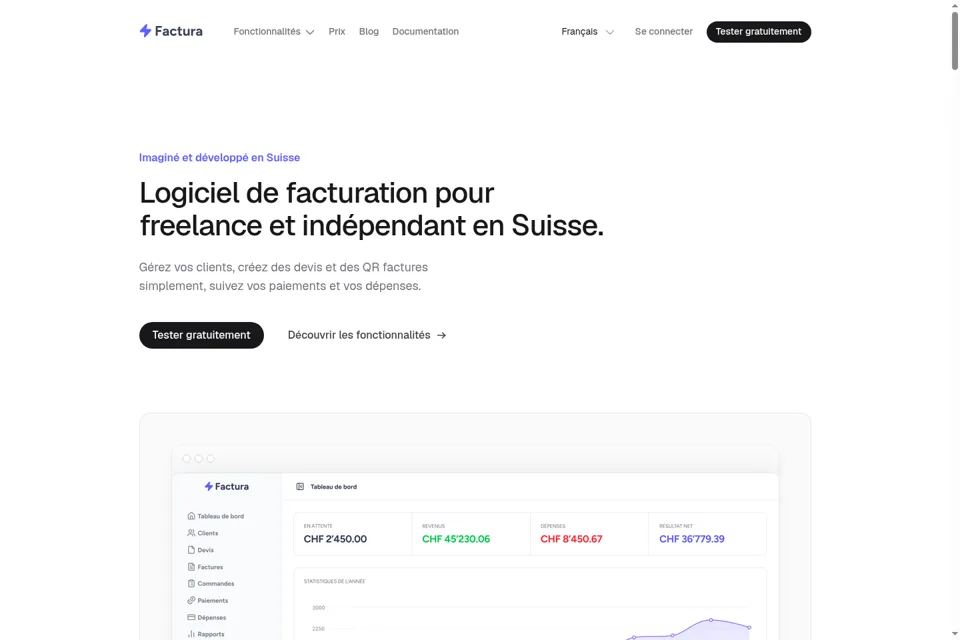This screenshot has width=960, height=640.
Task: Click the main headline Logiciel de facturation
Action: 372,209
